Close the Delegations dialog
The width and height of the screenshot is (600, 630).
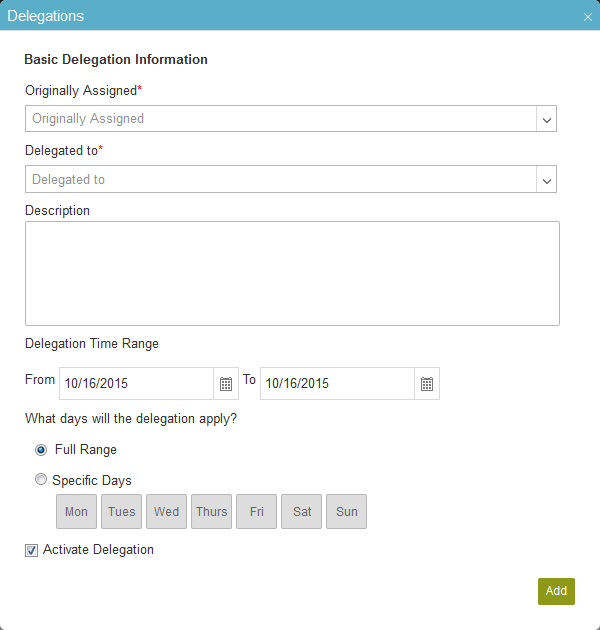point(588,17)
